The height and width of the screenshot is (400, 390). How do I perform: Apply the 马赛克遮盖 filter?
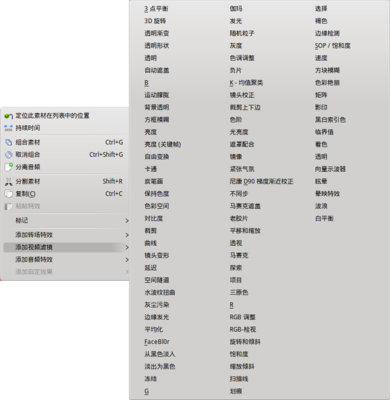click(x=245, y=206)
